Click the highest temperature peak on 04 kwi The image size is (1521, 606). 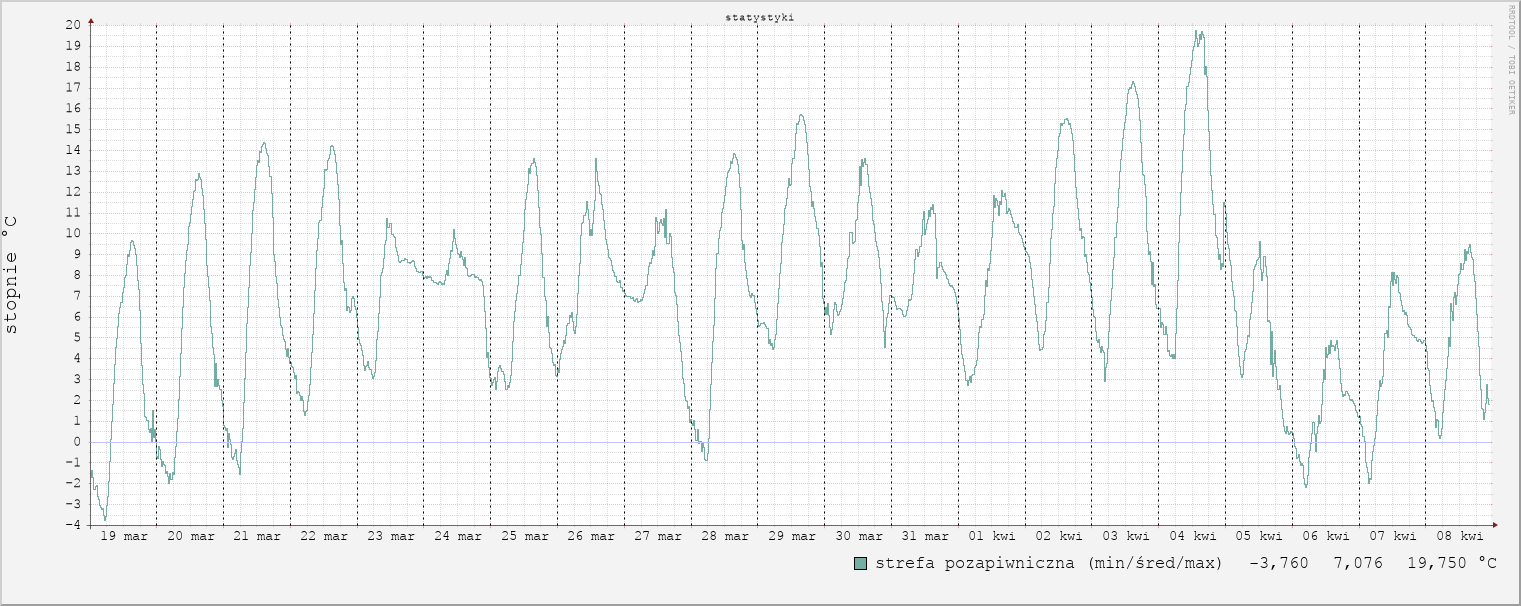coord(1197,31)
